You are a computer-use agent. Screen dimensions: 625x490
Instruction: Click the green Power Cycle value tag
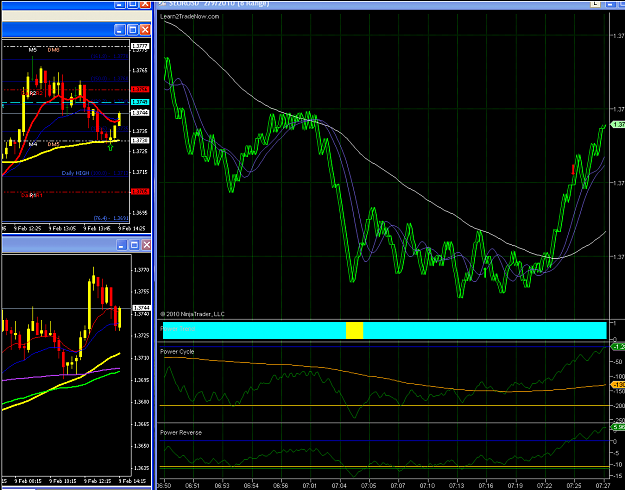point(618,347)
